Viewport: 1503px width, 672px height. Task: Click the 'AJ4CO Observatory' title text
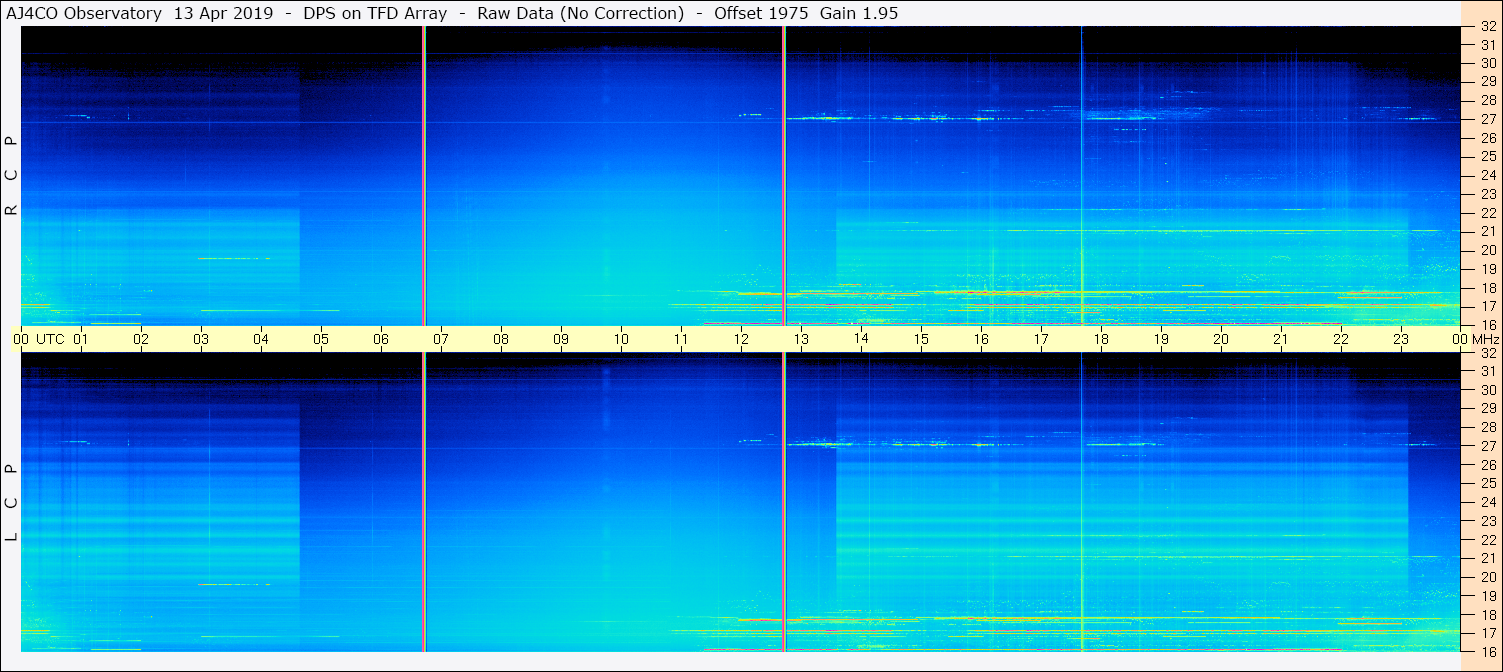84,13
